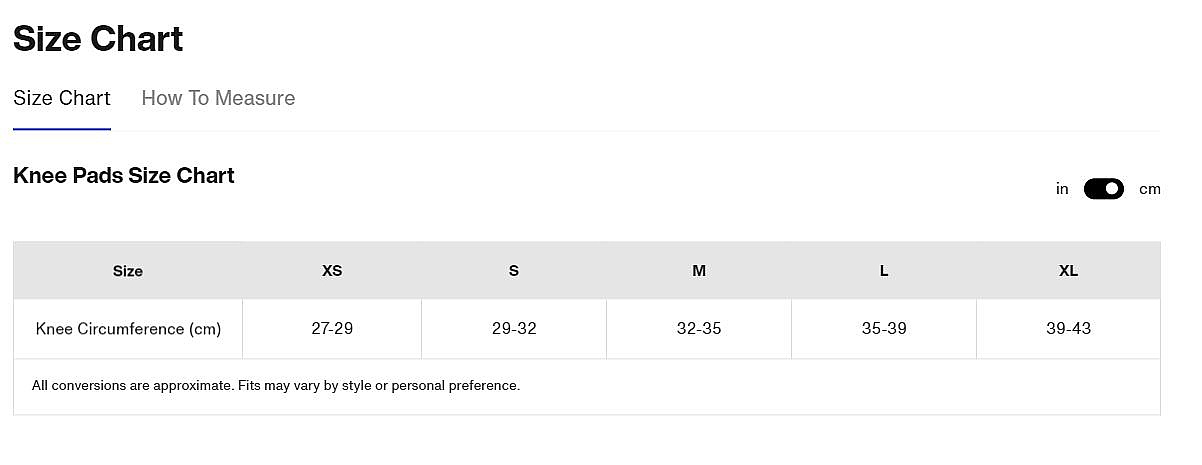The width and height of the screenshot is (1202, 465).
Task: Click the Knee Pads Size Chart heading
Action: click(124, 176)
